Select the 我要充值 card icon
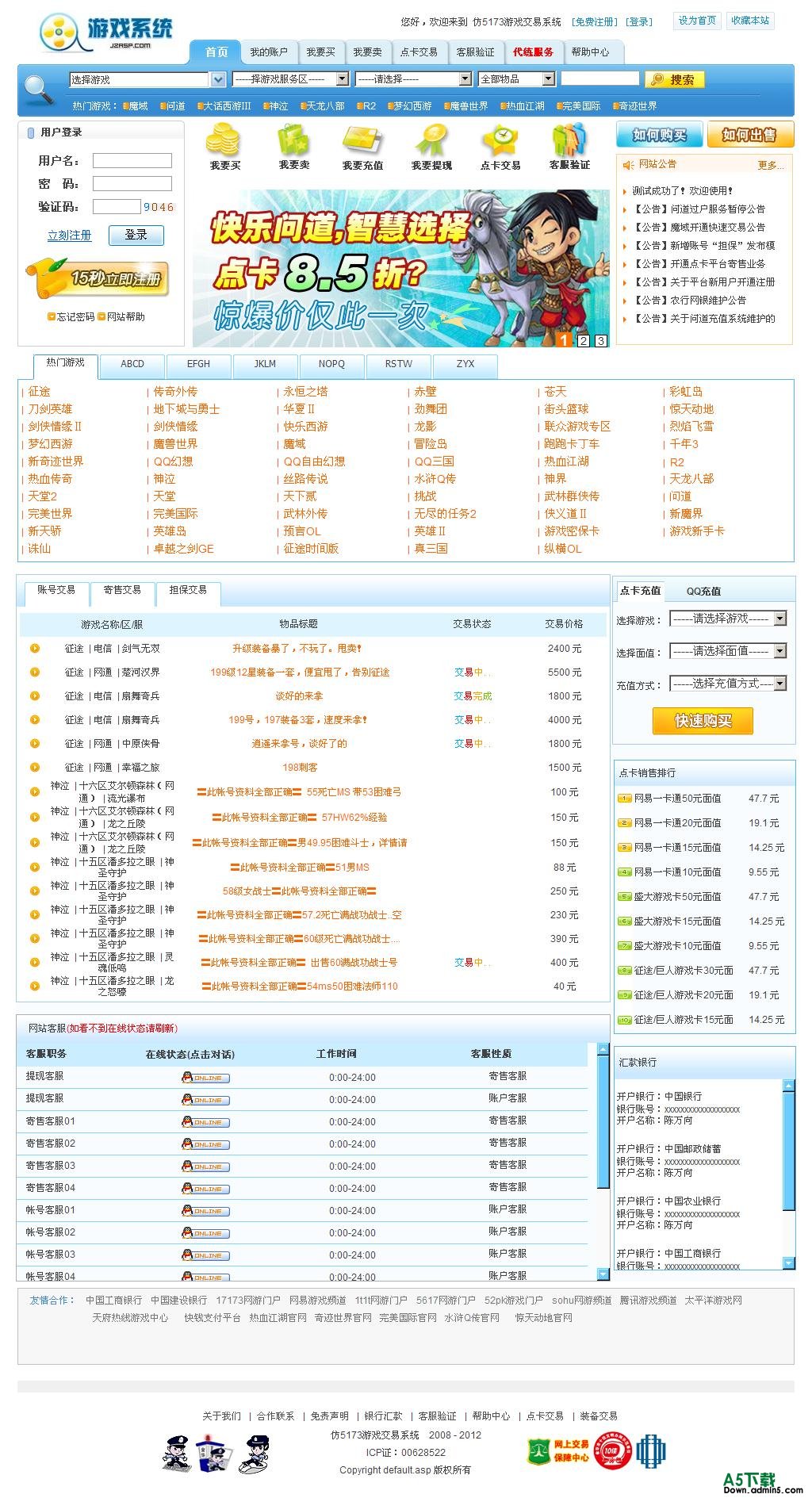Image resolution: width=812 pixels, height=1498 pixels. (362, 141)
